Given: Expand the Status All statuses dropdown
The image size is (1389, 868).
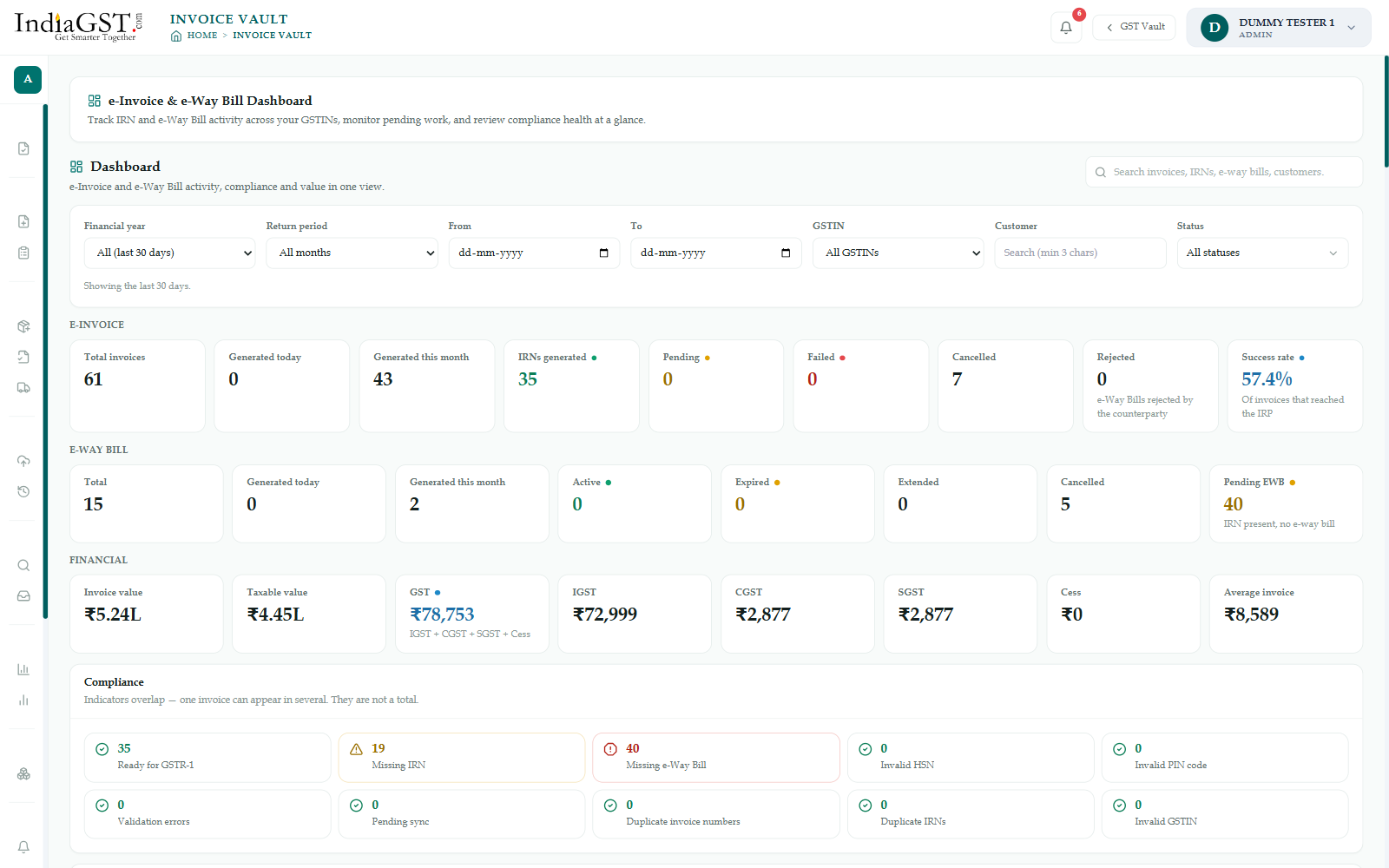Looking at the screenshot, I should tap(1262, 253).
